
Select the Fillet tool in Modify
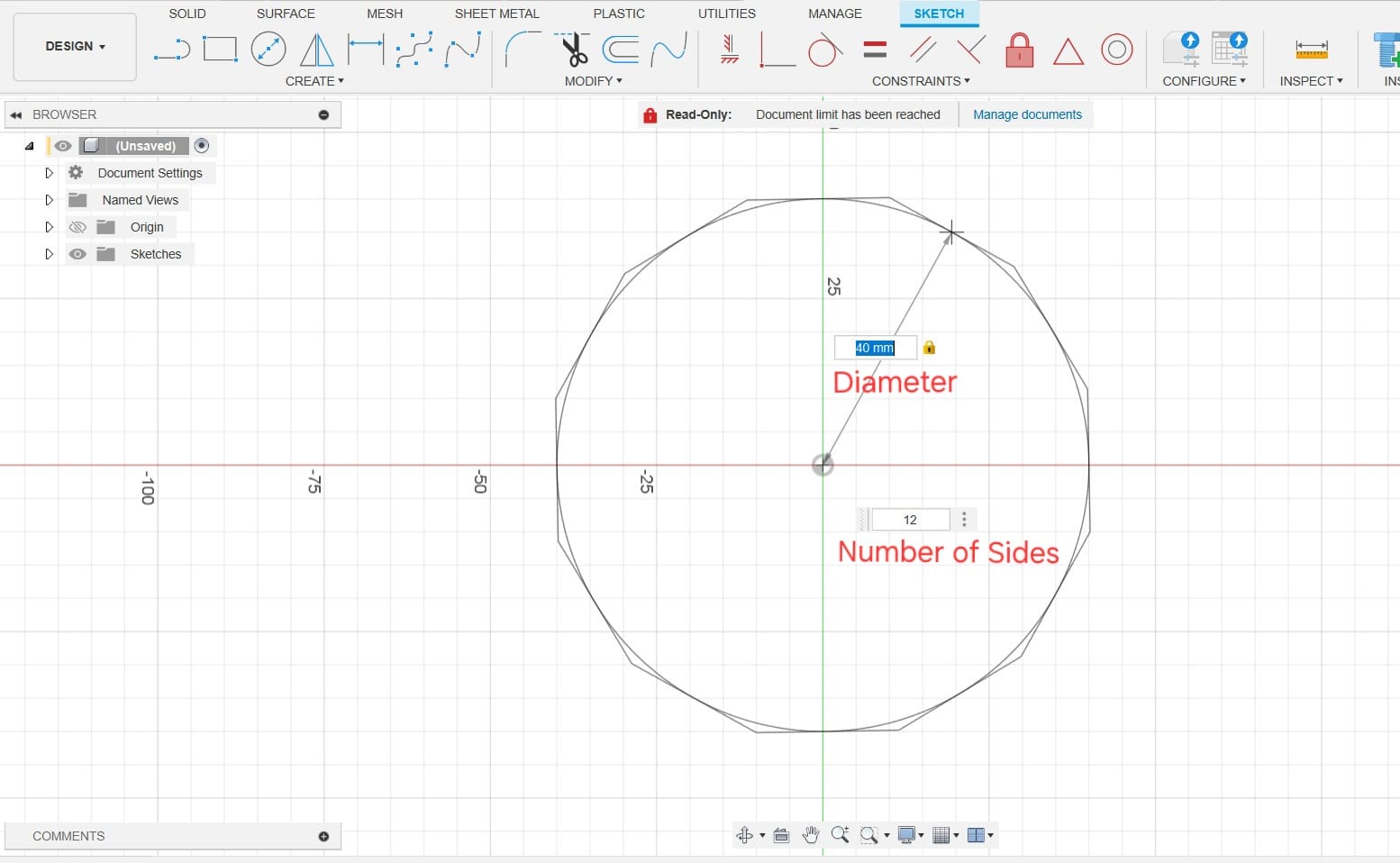click(x=523, y=50)
